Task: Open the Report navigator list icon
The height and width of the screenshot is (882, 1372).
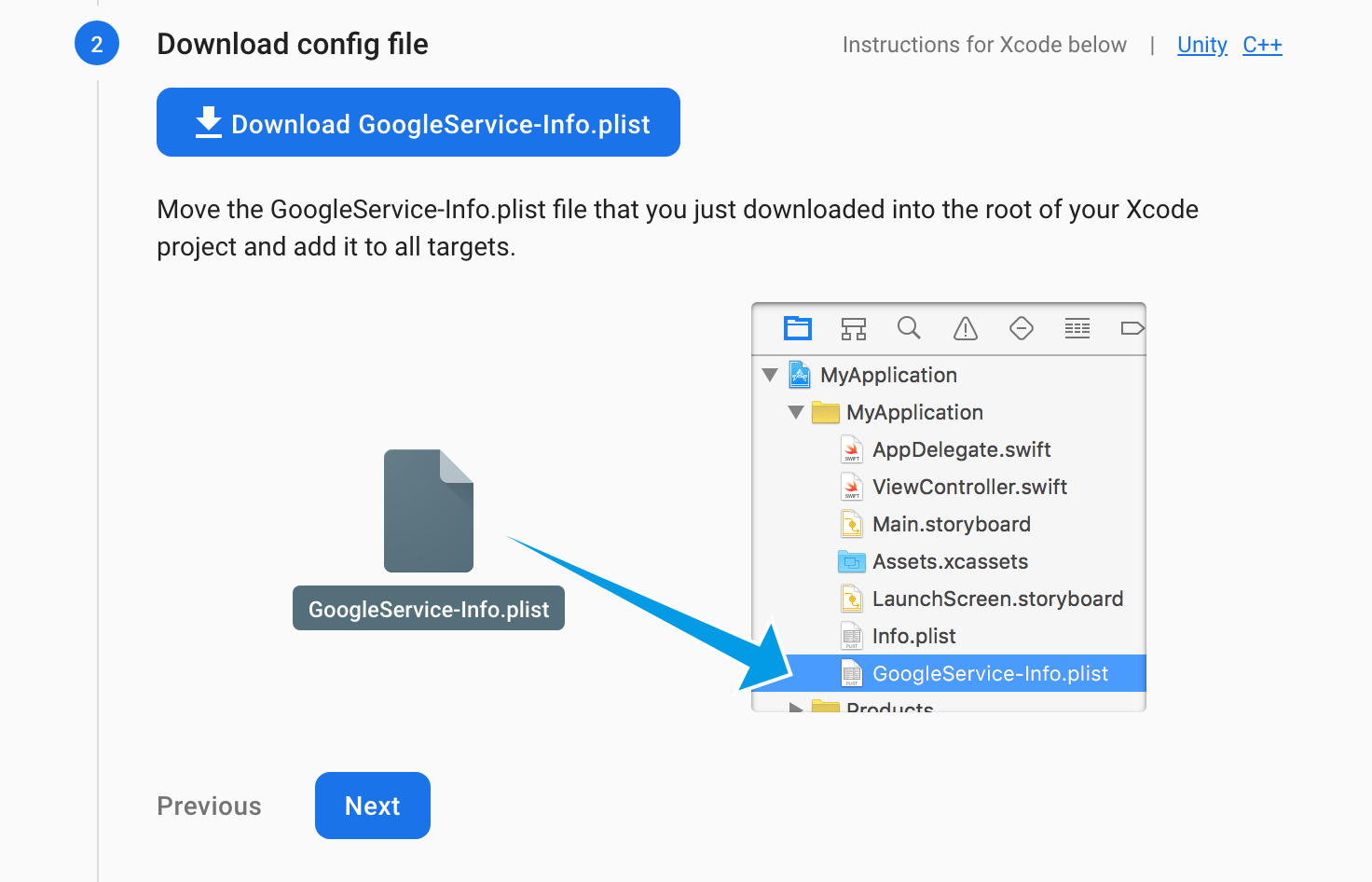Action: (x=1077, y=328)
